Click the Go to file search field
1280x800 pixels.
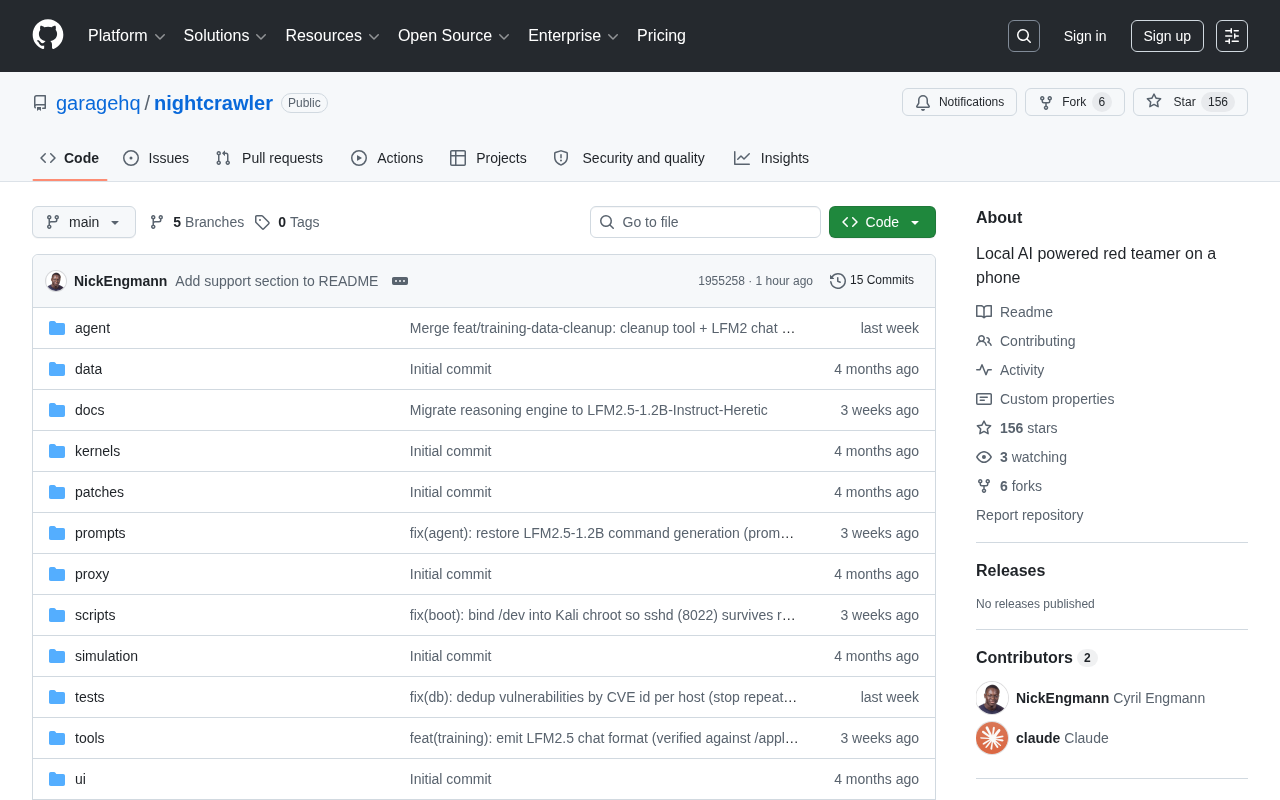[705, 222]
